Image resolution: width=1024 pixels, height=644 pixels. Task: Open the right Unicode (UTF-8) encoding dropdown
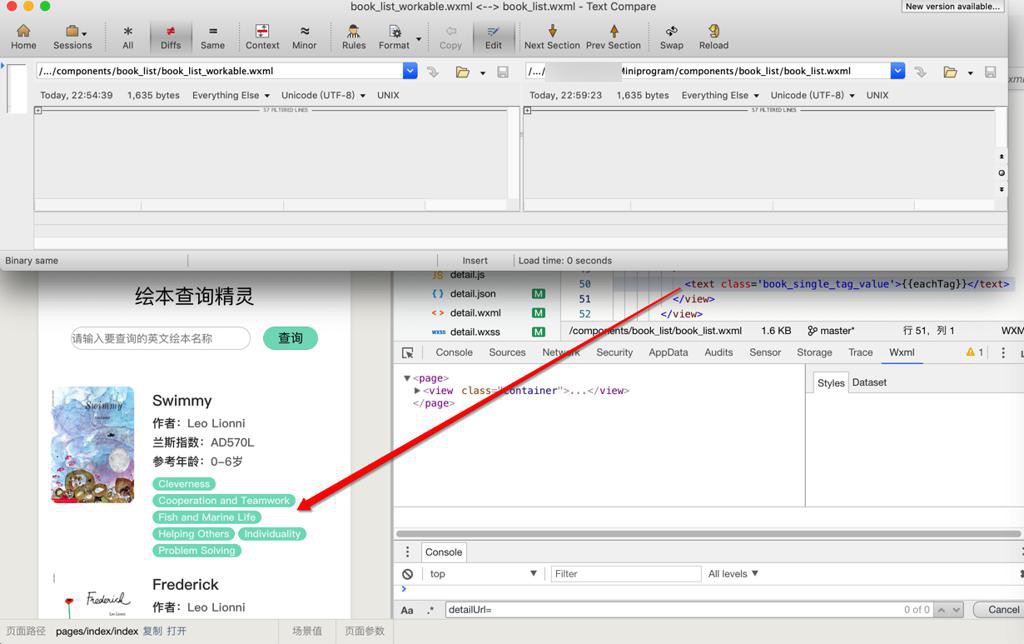tap(812, 95)
